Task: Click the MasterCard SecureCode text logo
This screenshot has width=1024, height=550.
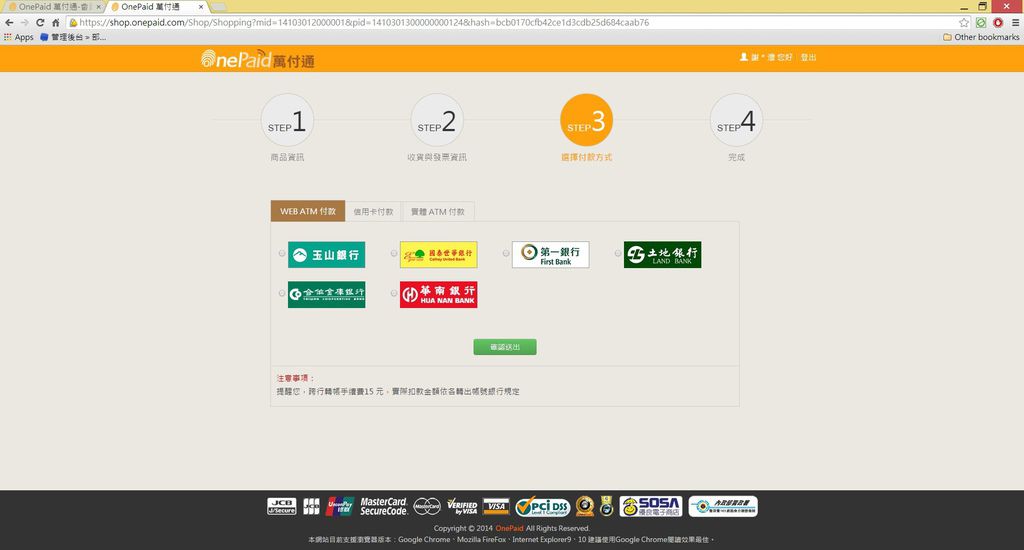Action: coord(383,506)
